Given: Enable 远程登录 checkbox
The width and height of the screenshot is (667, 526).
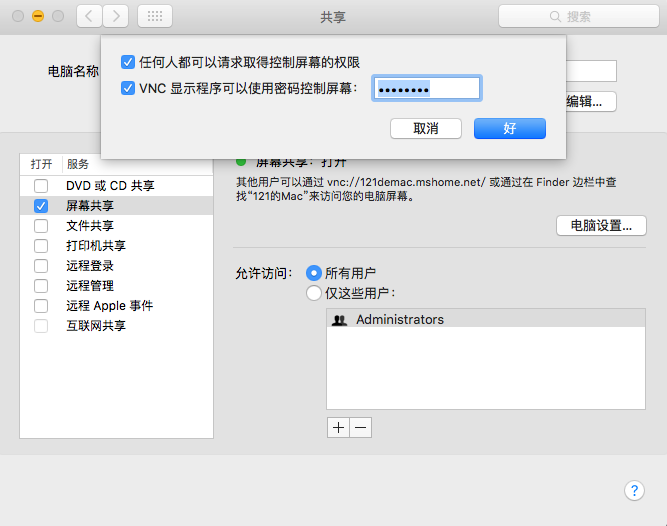Looking at the screenshot, I should click(41, 266).
